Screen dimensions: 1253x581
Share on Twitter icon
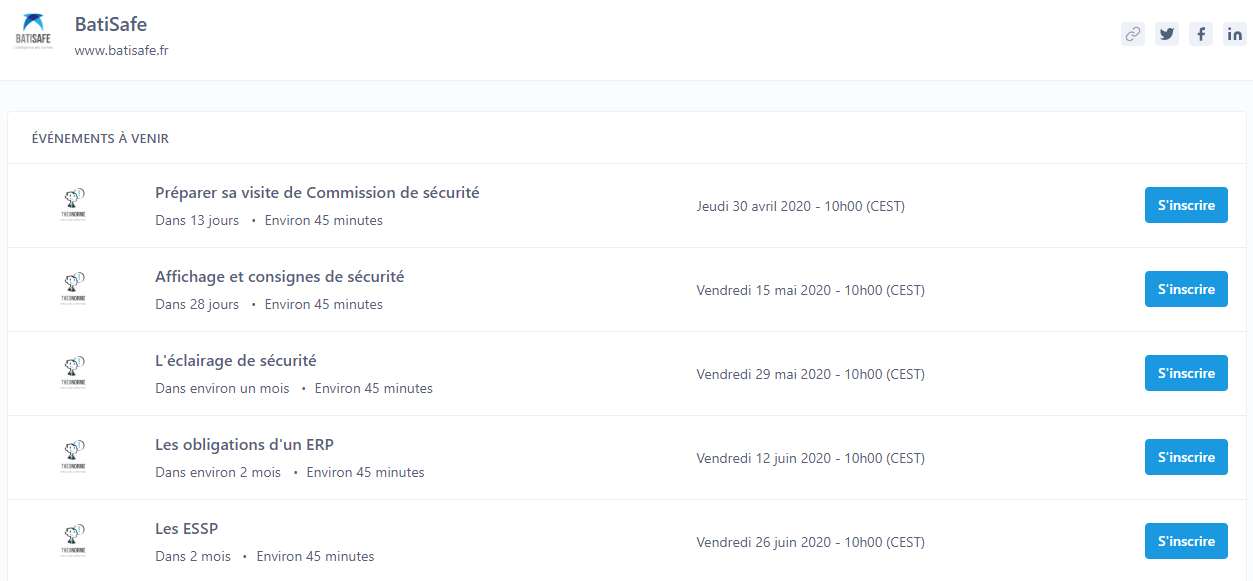(1167, 34)
